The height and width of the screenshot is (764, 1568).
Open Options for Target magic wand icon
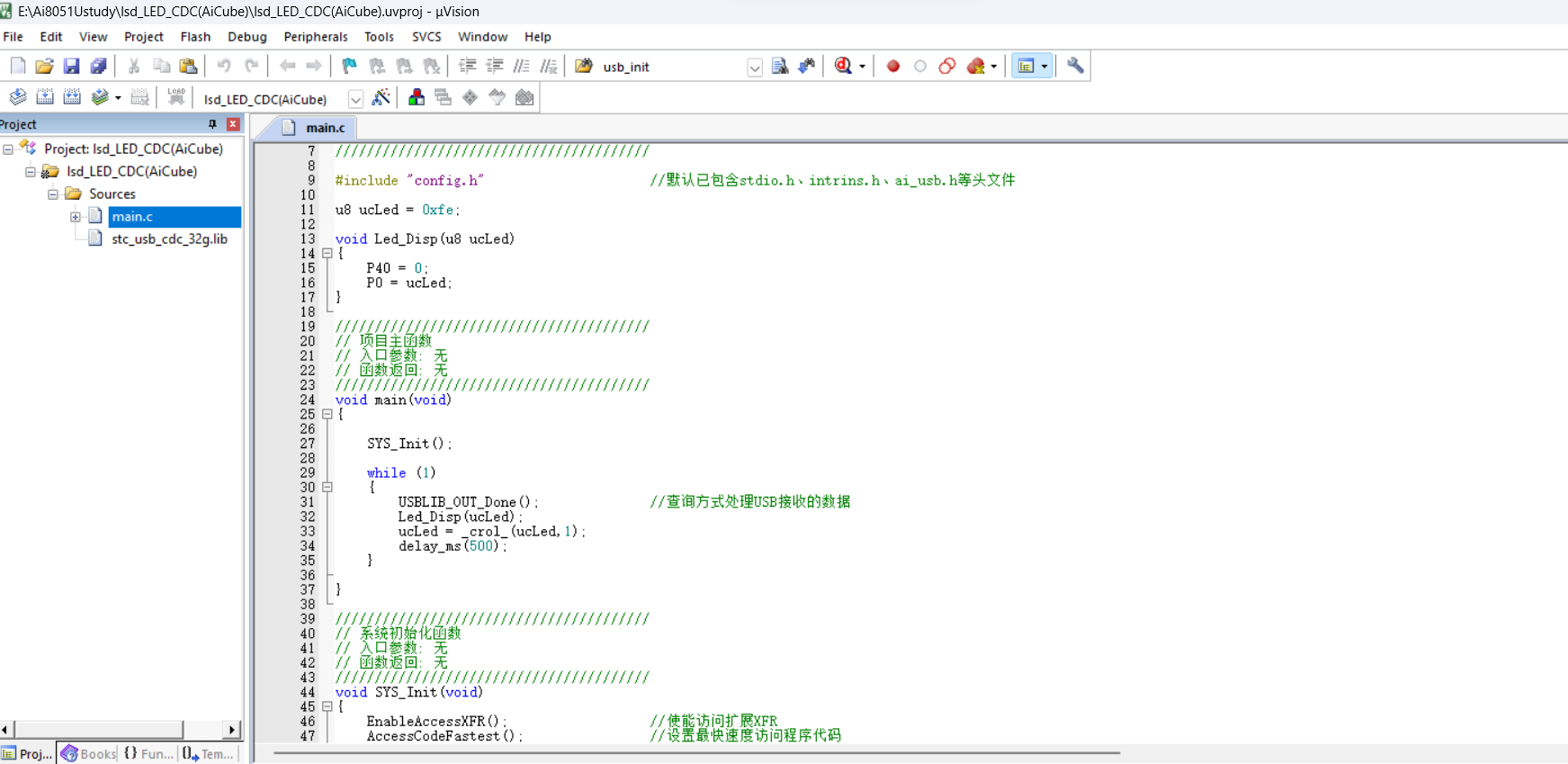pos(381,97)
